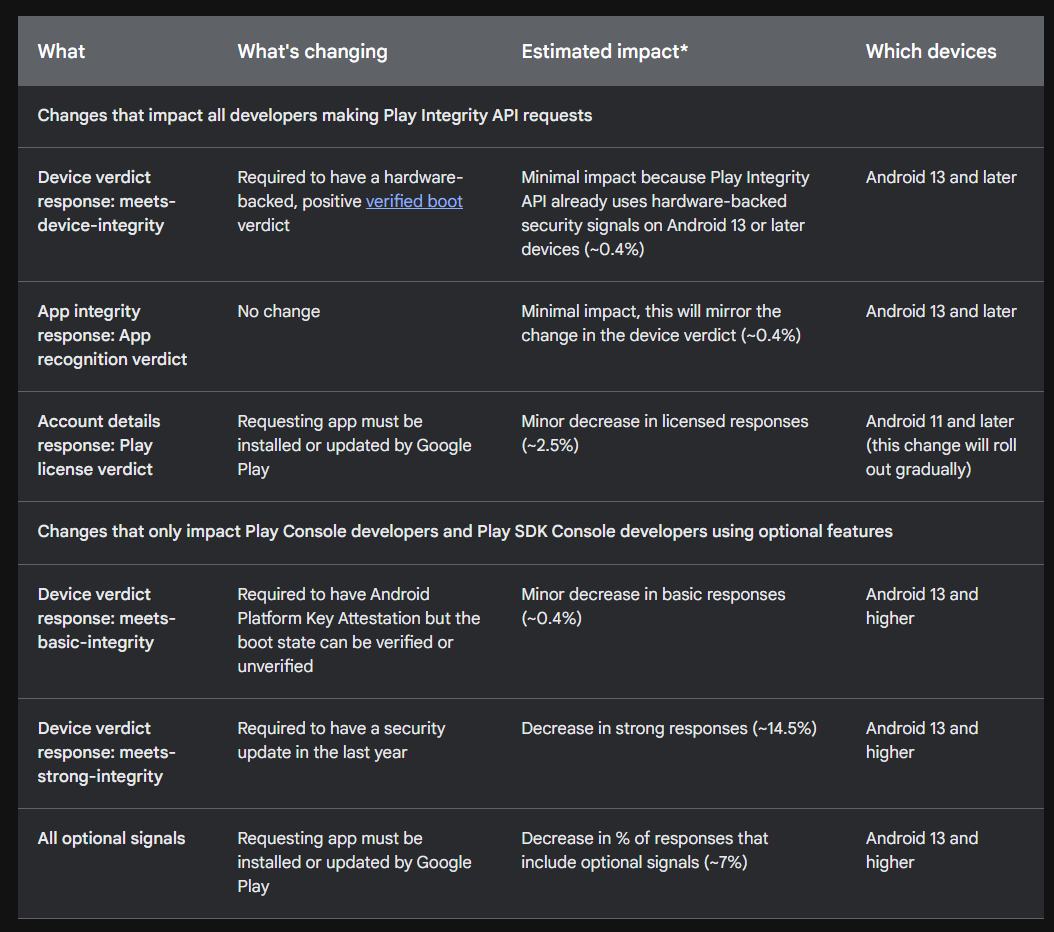Click the 'What's changing' column header
This screenshot has width=1054, height=932.
tap(312, 52)
